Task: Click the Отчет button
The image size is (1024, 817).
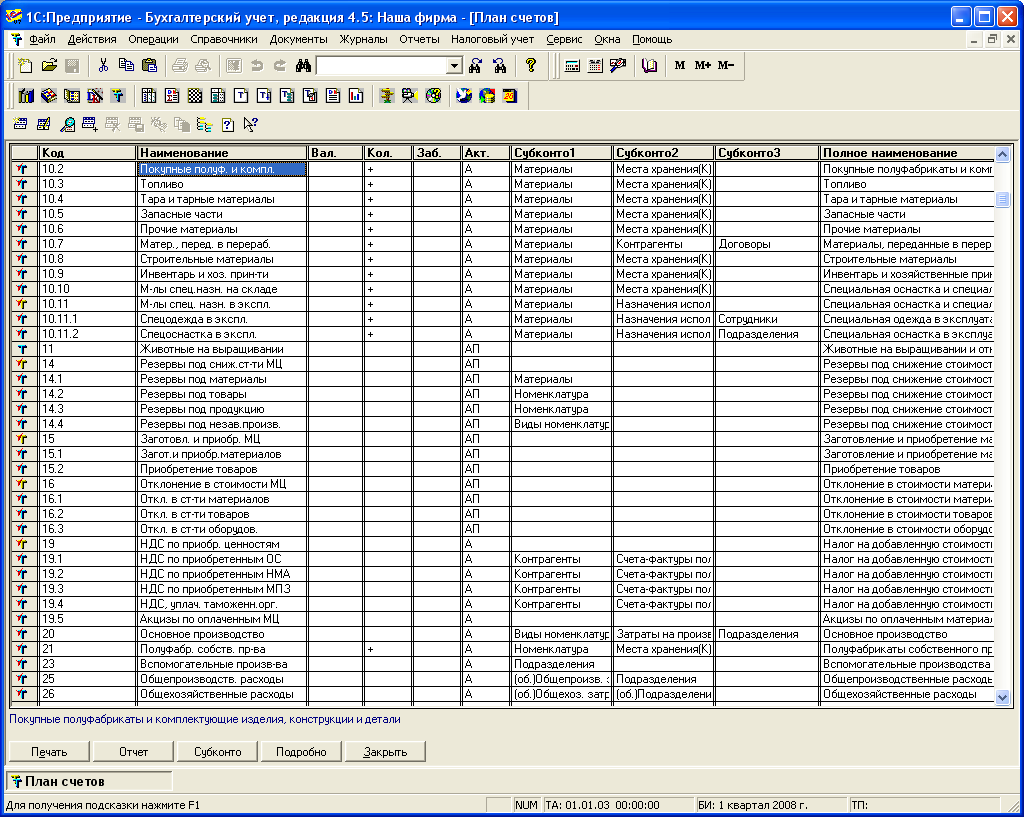Action: [133, 752]
